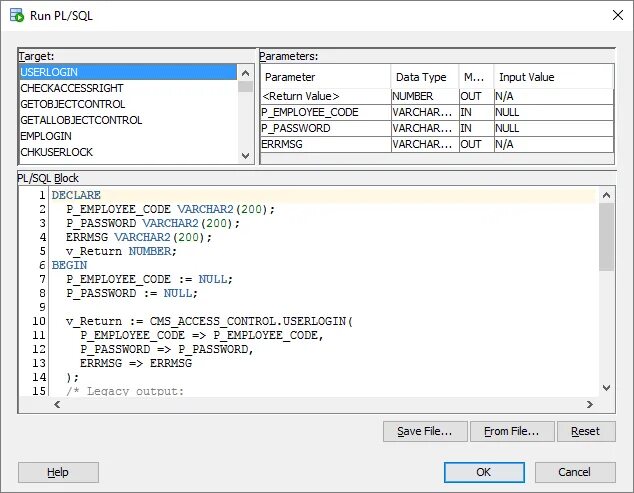Click line number 1 in the gutter
This screenshot has width=634, height=493.
(x=42, y=195)
